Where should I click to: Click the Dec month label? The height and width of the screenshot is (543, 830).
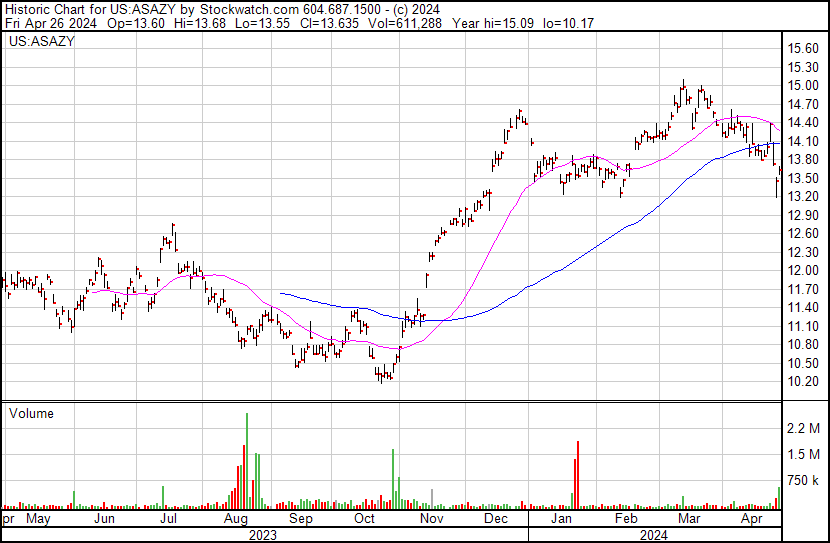pyautogui.click(x=496, y=518)
